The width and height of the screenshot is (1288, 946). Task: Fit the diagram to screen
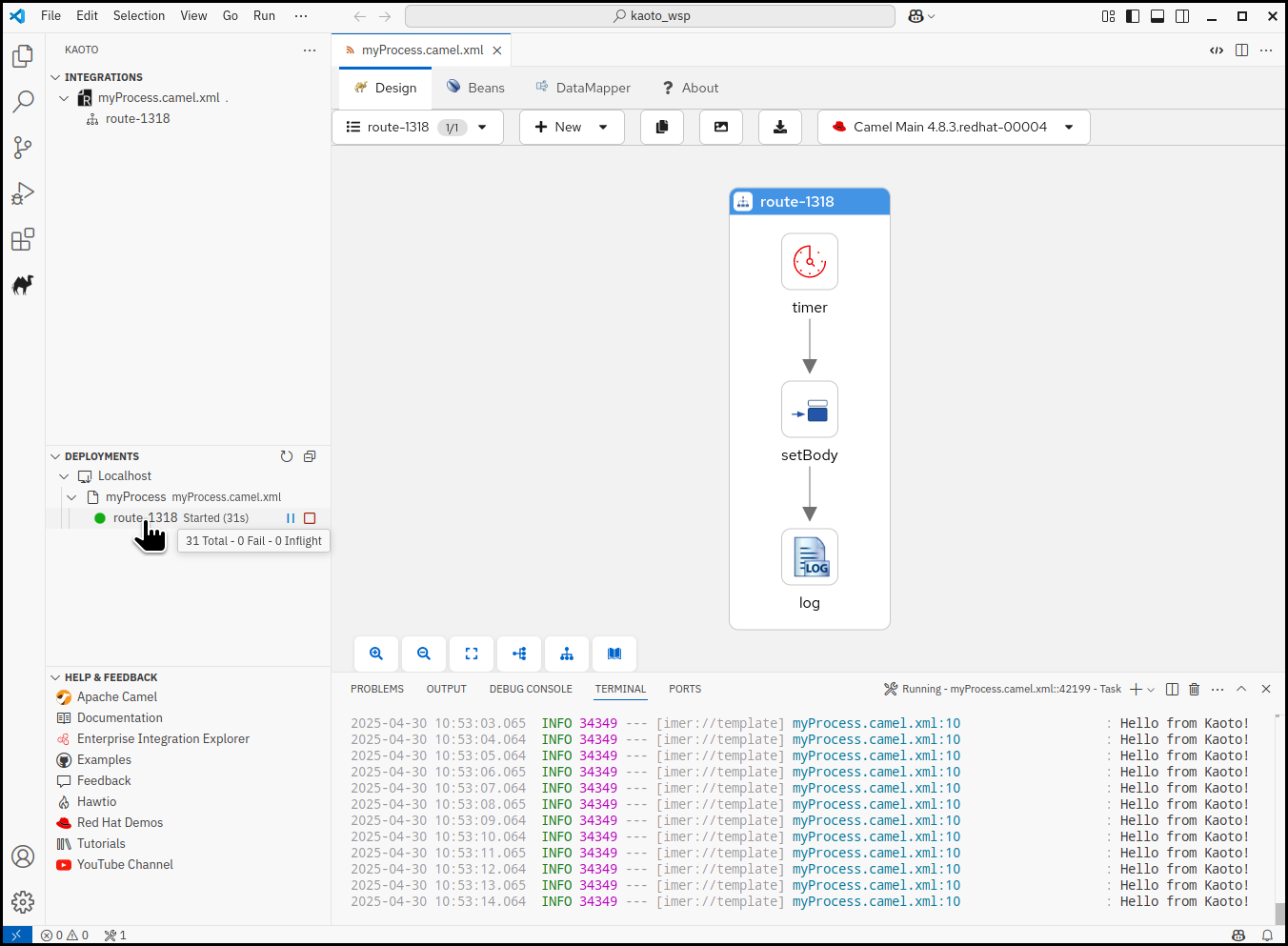pos(472,654)
